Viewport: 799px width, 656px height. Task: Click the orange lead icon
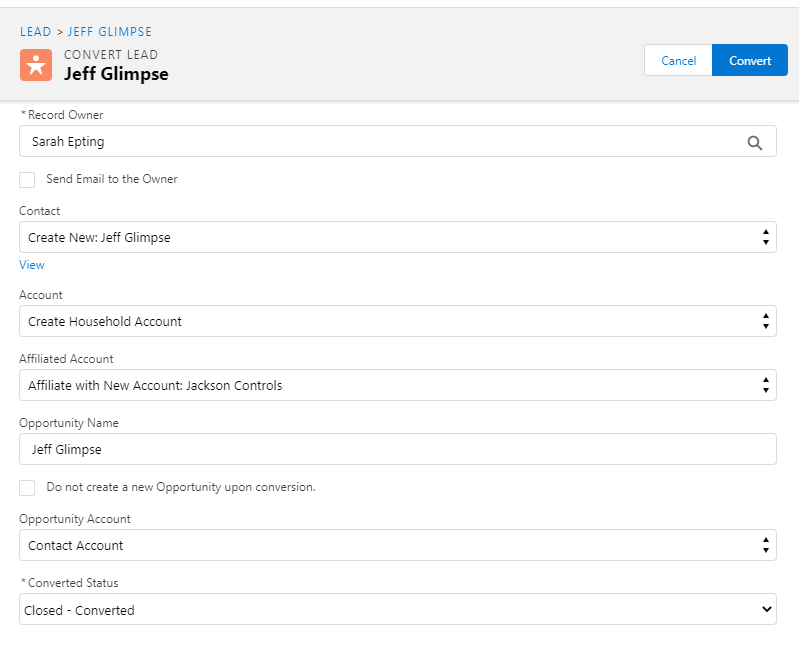[36, 65]
